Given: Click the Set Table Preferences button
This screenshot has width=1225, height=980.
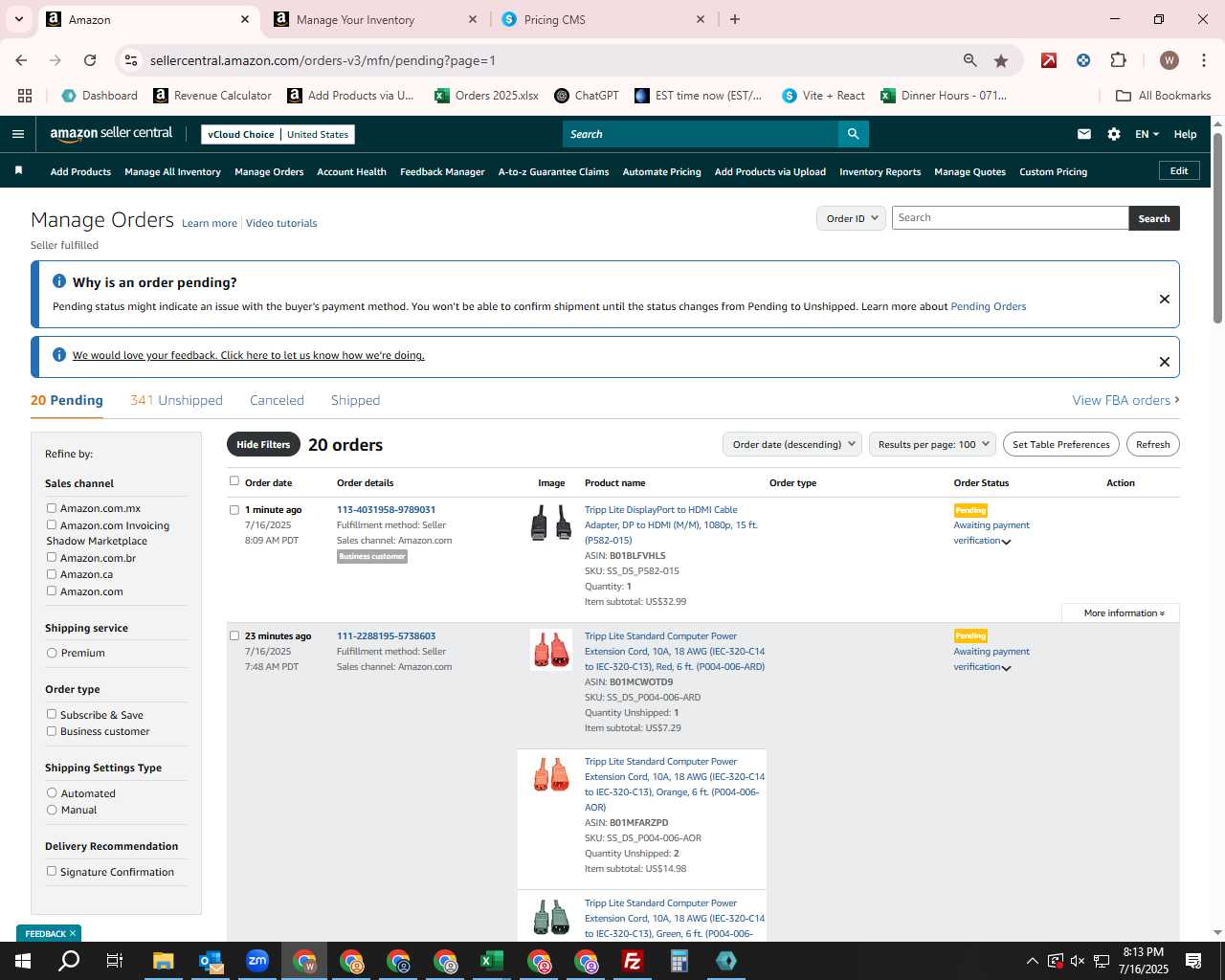Looking at the screenshot, I should click(1061, 444).
